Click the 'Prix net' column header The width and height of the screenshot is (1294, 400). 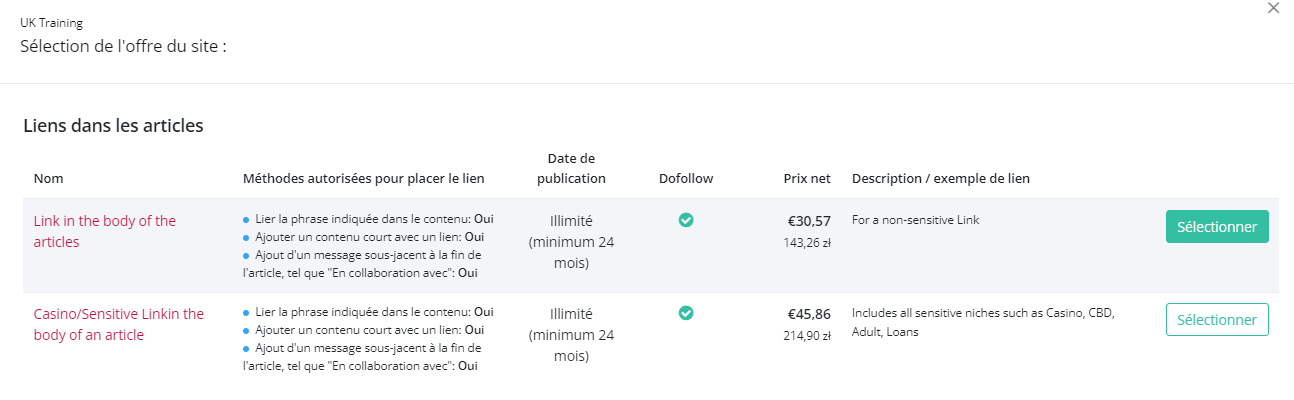click(x=807, y=179)
